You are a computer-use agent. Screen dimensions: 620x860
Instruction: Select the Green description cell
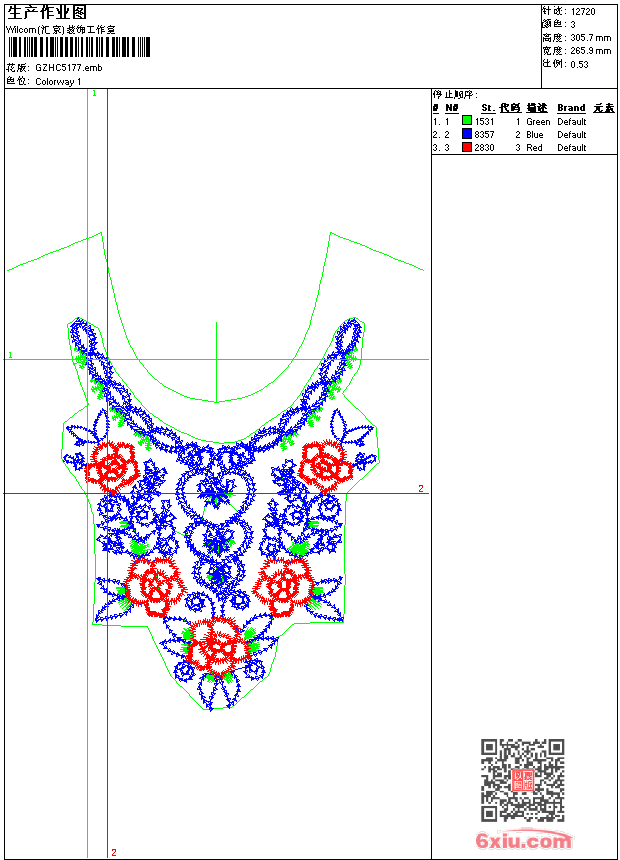(538, 122)
